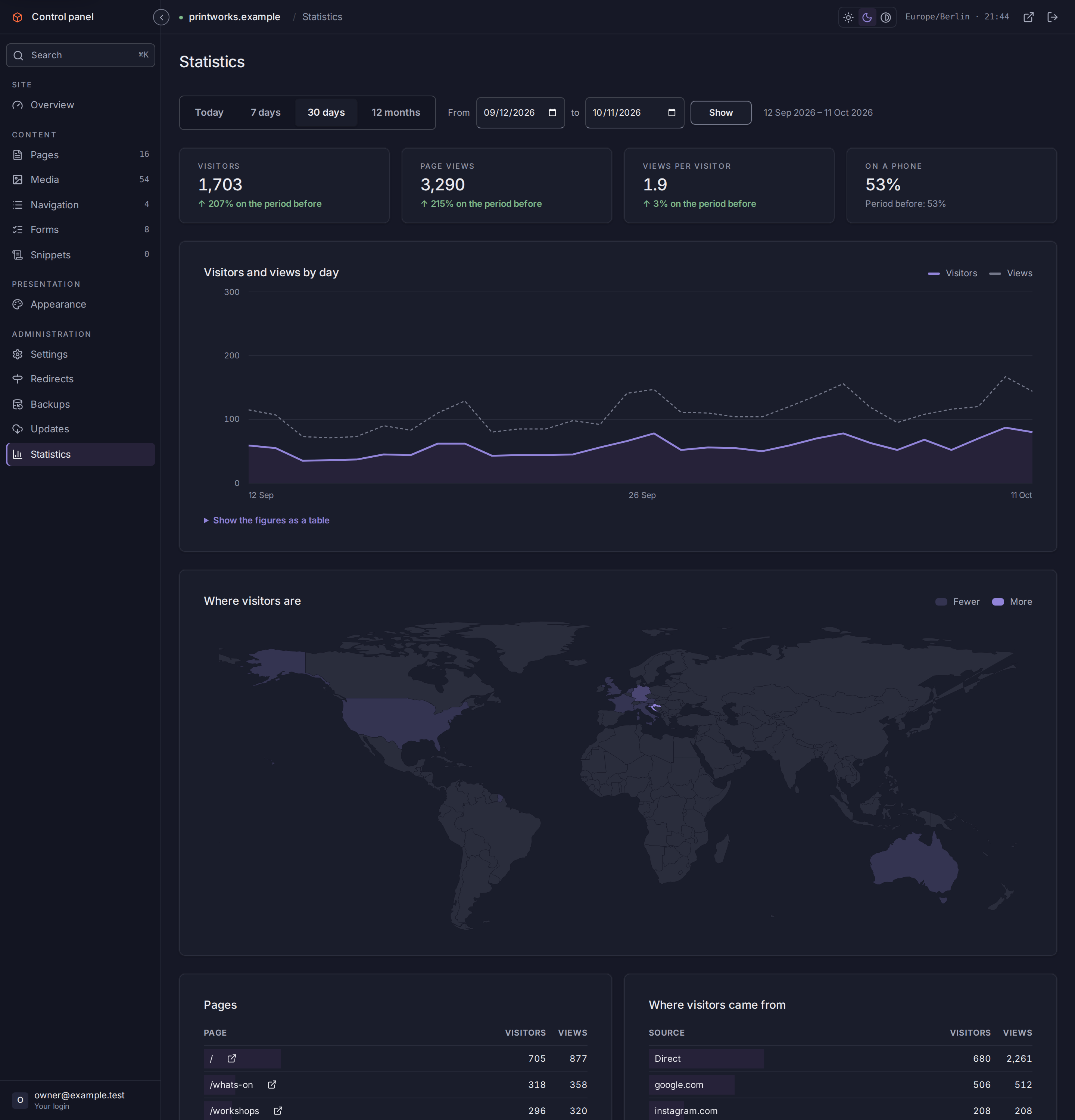Switch to the dark theme moon icon
This screenshot has width=1075, height=1120.
[867, 17]
